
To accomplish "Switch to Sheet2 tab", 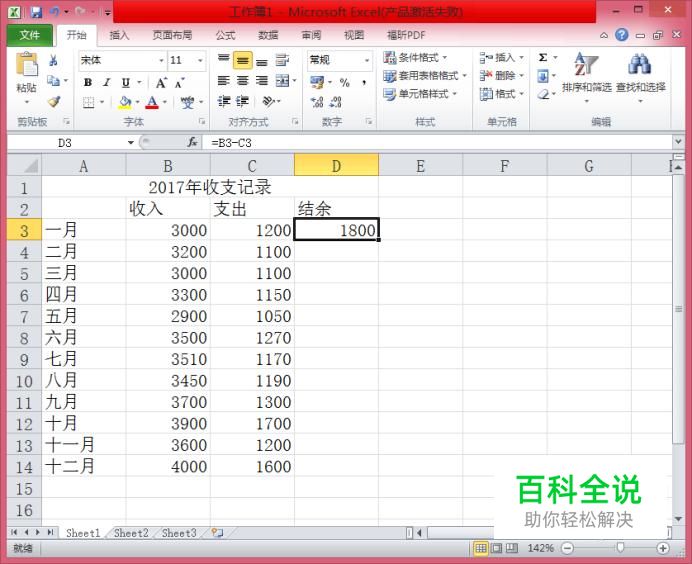I will (131, 533).
